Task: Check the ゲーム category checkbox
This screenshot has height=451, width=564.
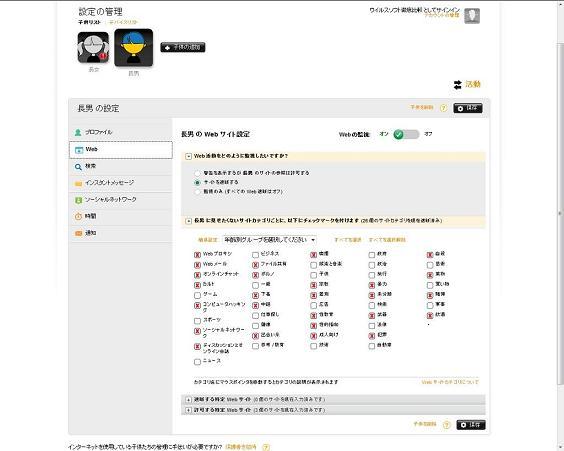Action: point(197,295)
